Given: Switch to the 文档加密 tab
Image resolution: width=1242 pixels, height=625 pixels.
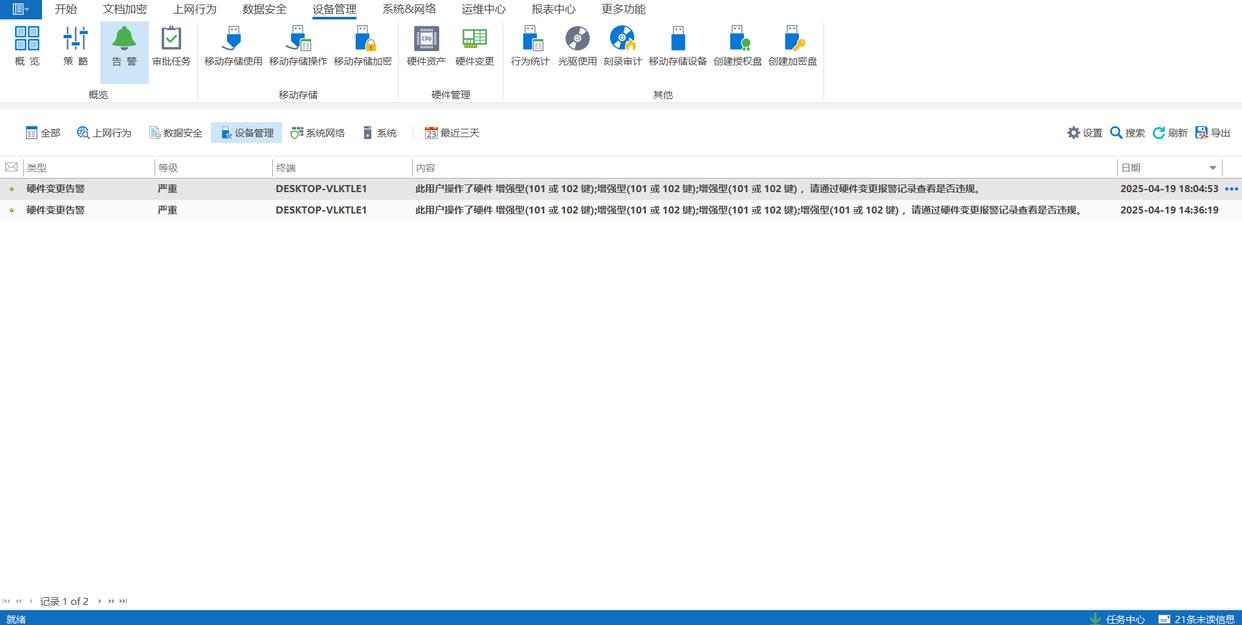Looking at the screenshot, I should click(125, 9).
